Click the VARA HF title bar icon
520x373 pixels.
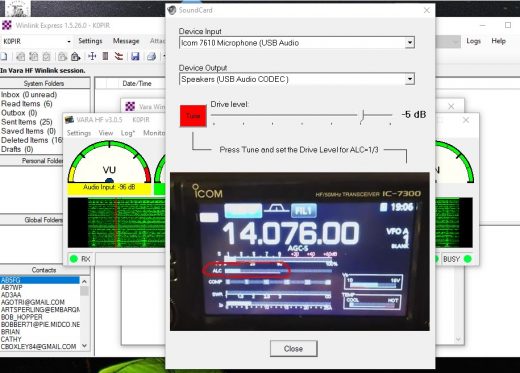point(69,119)
